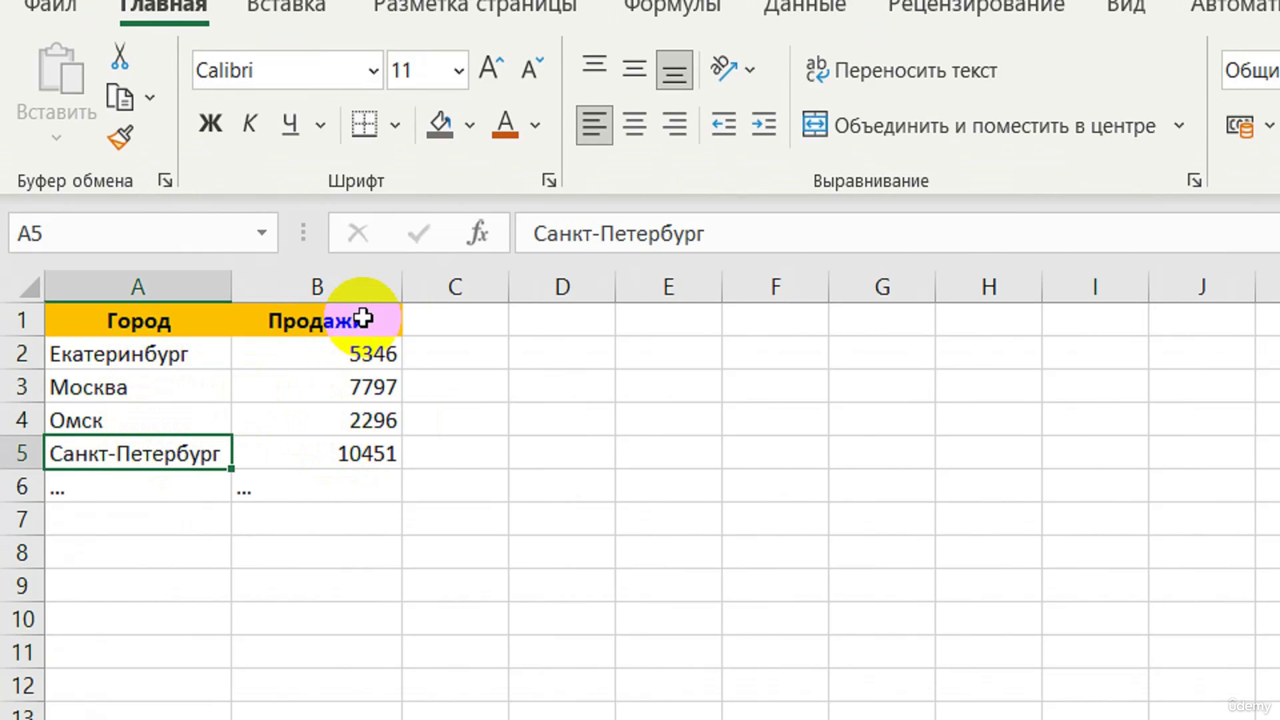Apply borders to the cell

[x=364, y=125]
